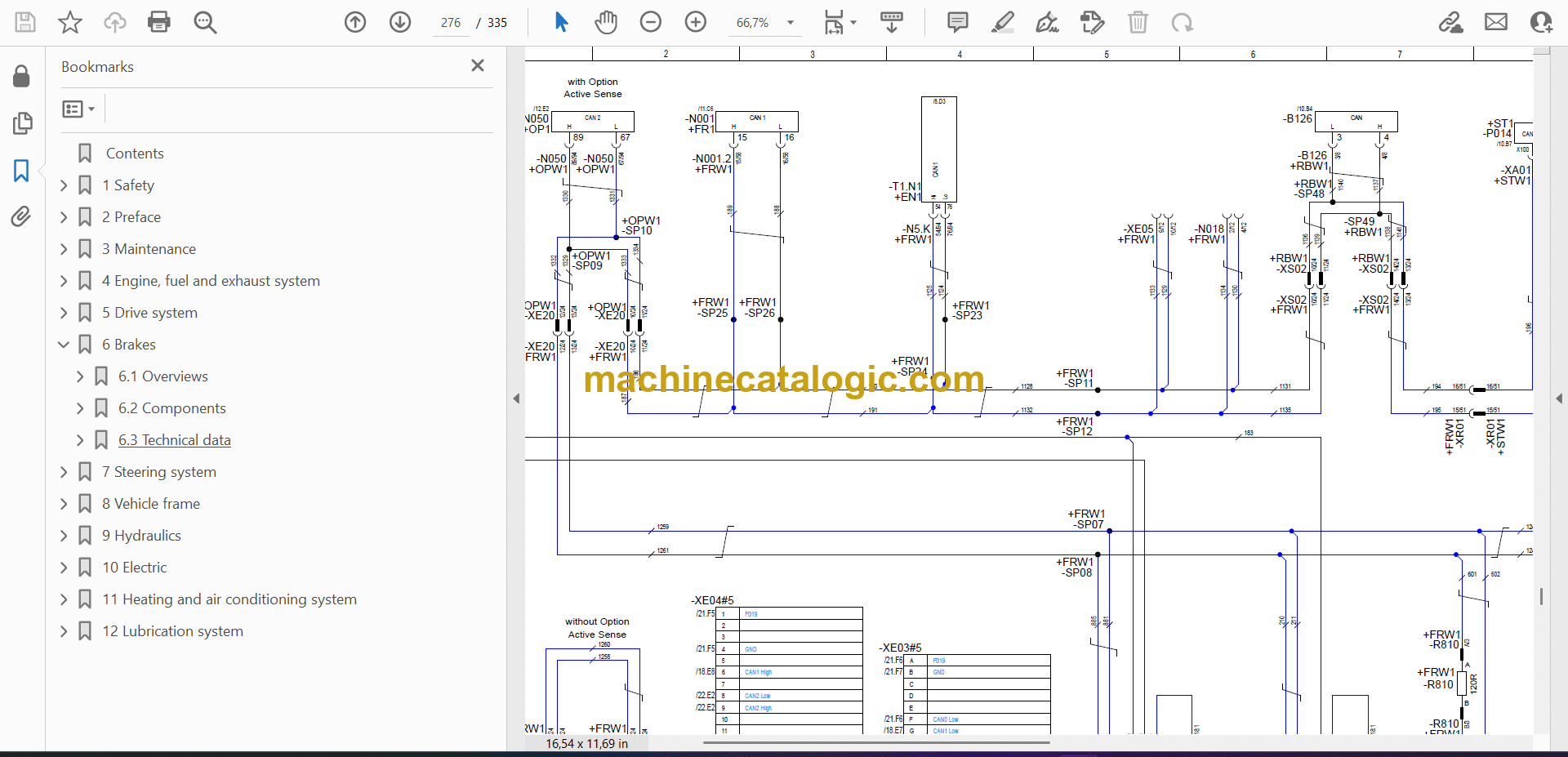Go to previous page arrow
Screen dimensions: 1568x757
coord(355,22)
